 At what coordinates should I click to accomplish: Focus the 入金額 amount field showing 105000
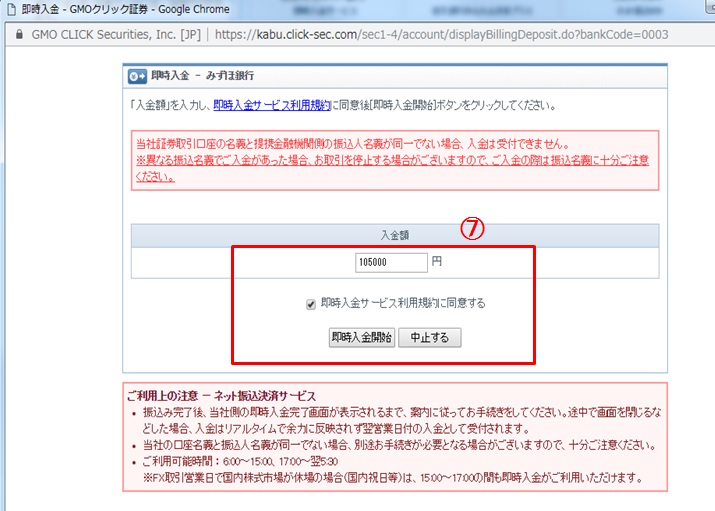point(391,263)
